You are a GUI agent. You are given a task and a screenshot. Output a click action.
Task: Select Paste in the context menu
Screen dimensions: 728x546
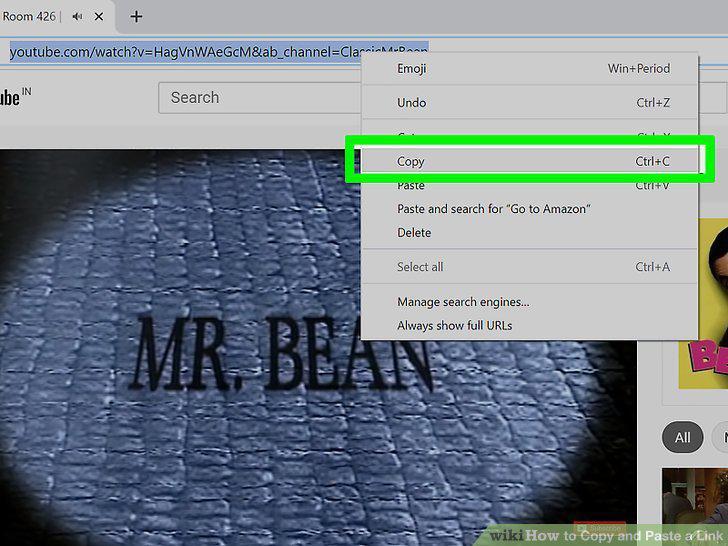click(x=530, y=186)
